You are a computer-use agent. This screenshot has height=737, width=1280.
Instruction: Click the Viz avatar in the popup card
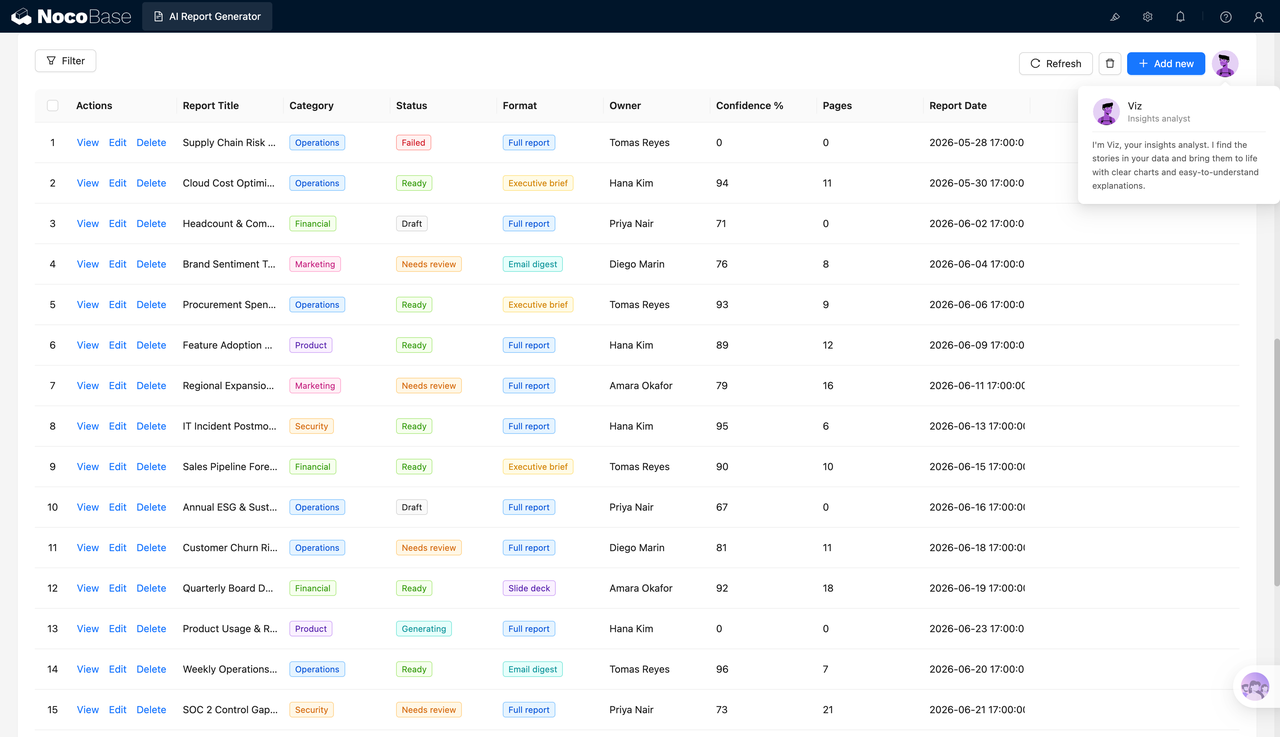click(1106, 111)
